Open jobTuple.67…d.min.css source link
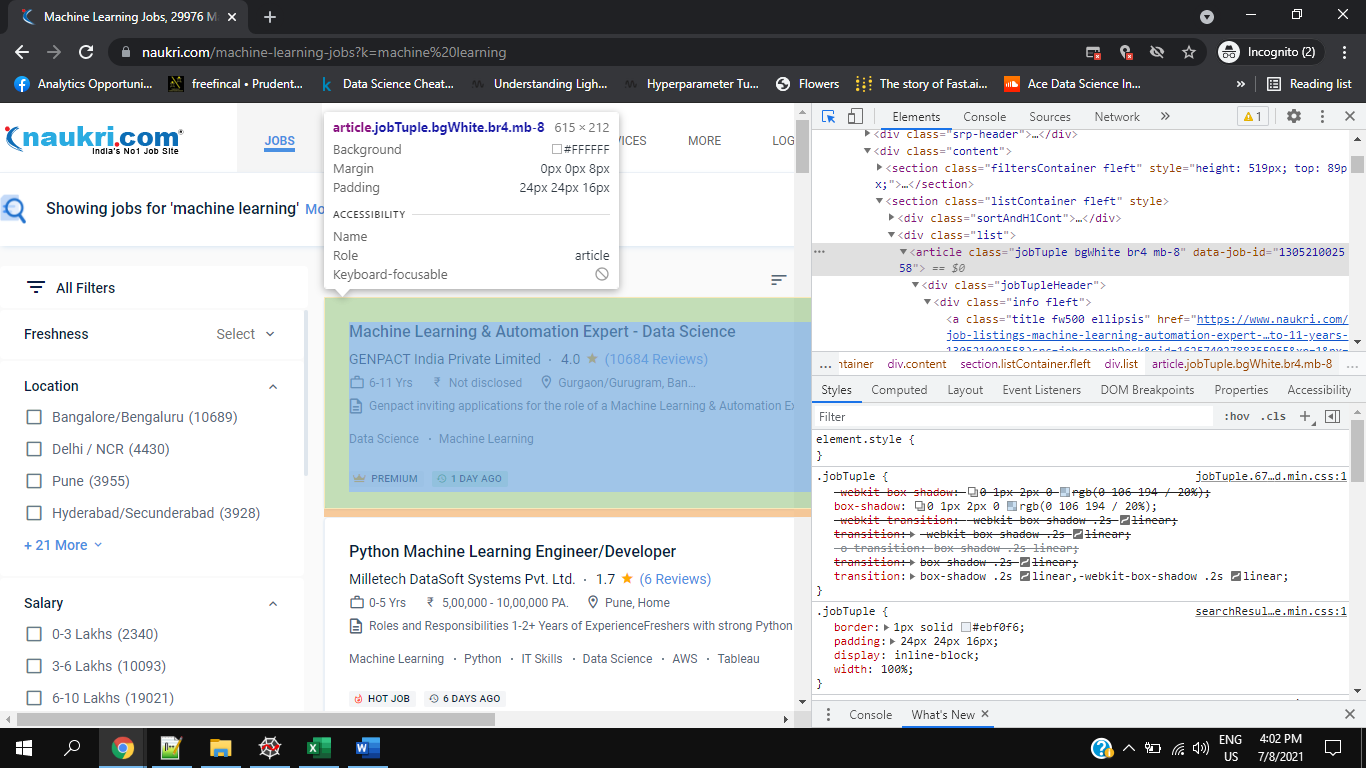The image size is (1366, 768). click(x=1271, y=477)
